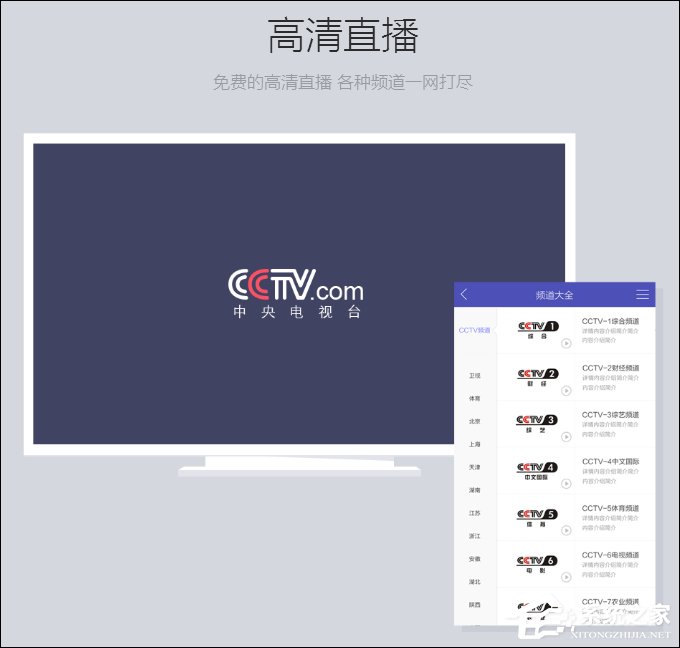This screenshot has width=680, height=648.
Task: Open the CCTV-7农业频道 title
Action: (610, 602)
